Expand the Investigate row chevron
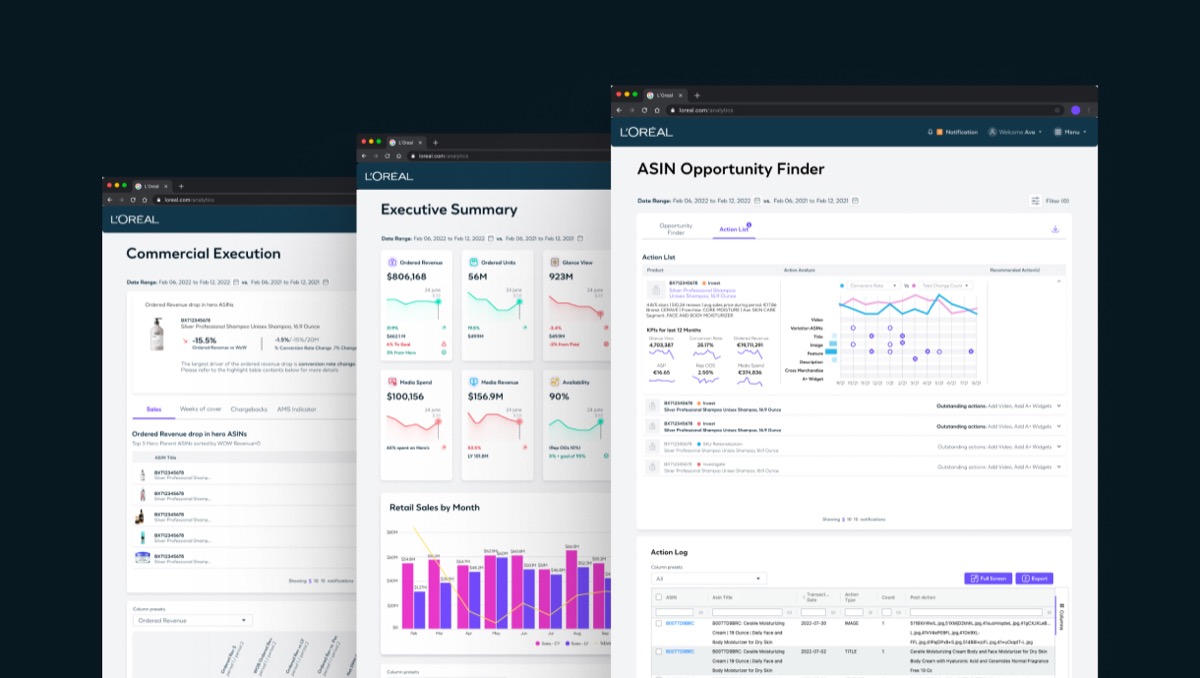The height and width of the screenshot is (678, 1200). click(1058, 466)
